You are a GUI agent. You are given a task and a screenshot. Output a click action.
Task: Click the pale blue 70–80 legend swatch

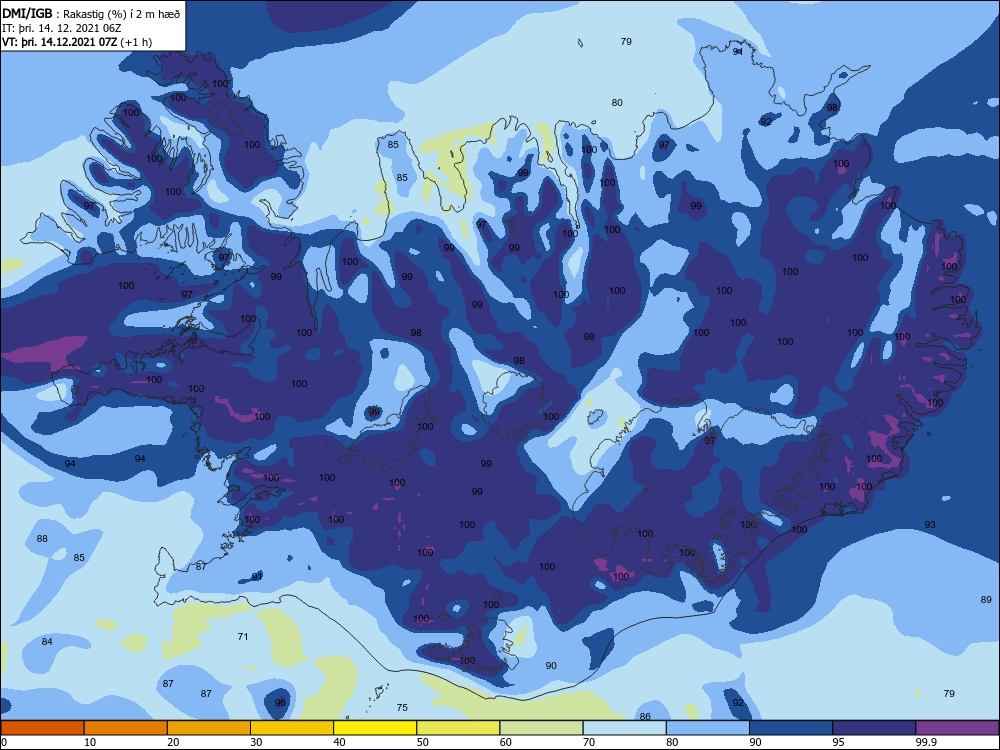click(x=624, y=728)
